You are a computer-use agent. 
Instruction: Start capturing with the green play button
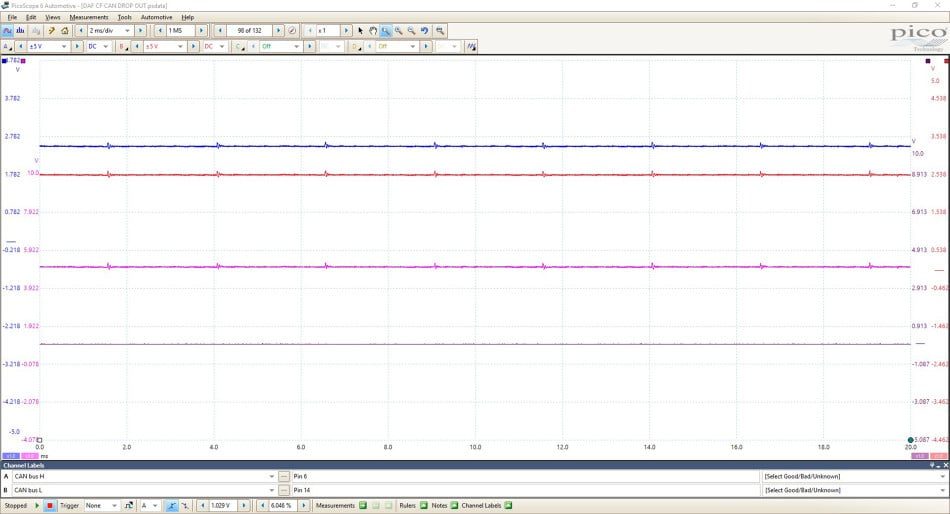[37, 506]
